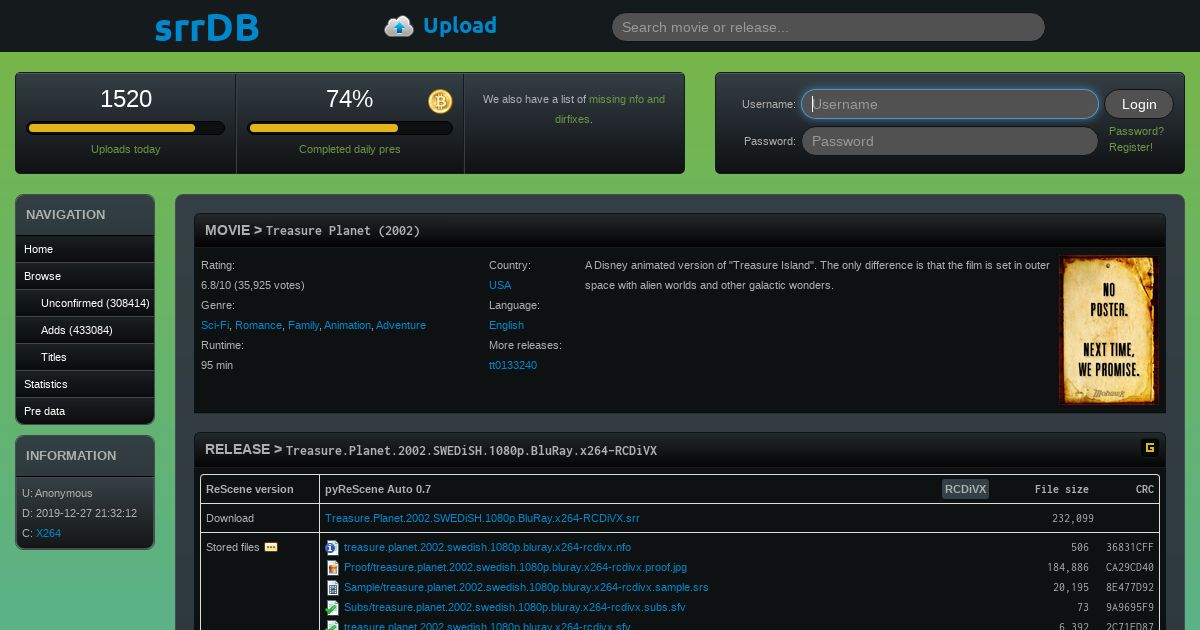The width and height of the screenshot is (1200, 630).
Task: Go to Home in navigation
Action: 85,249
